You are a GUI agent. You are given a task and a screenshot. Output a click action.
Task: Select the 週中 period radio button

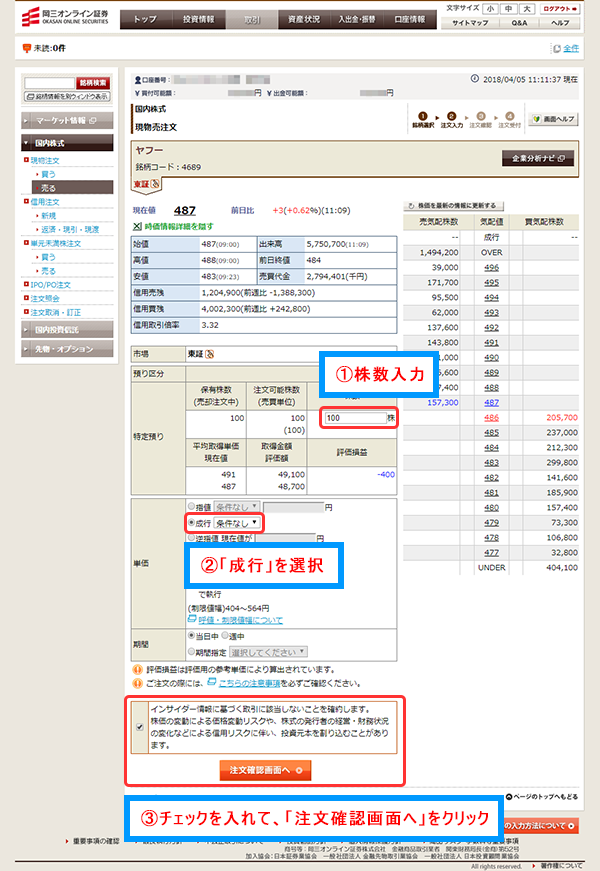click(x=224, y=635)
